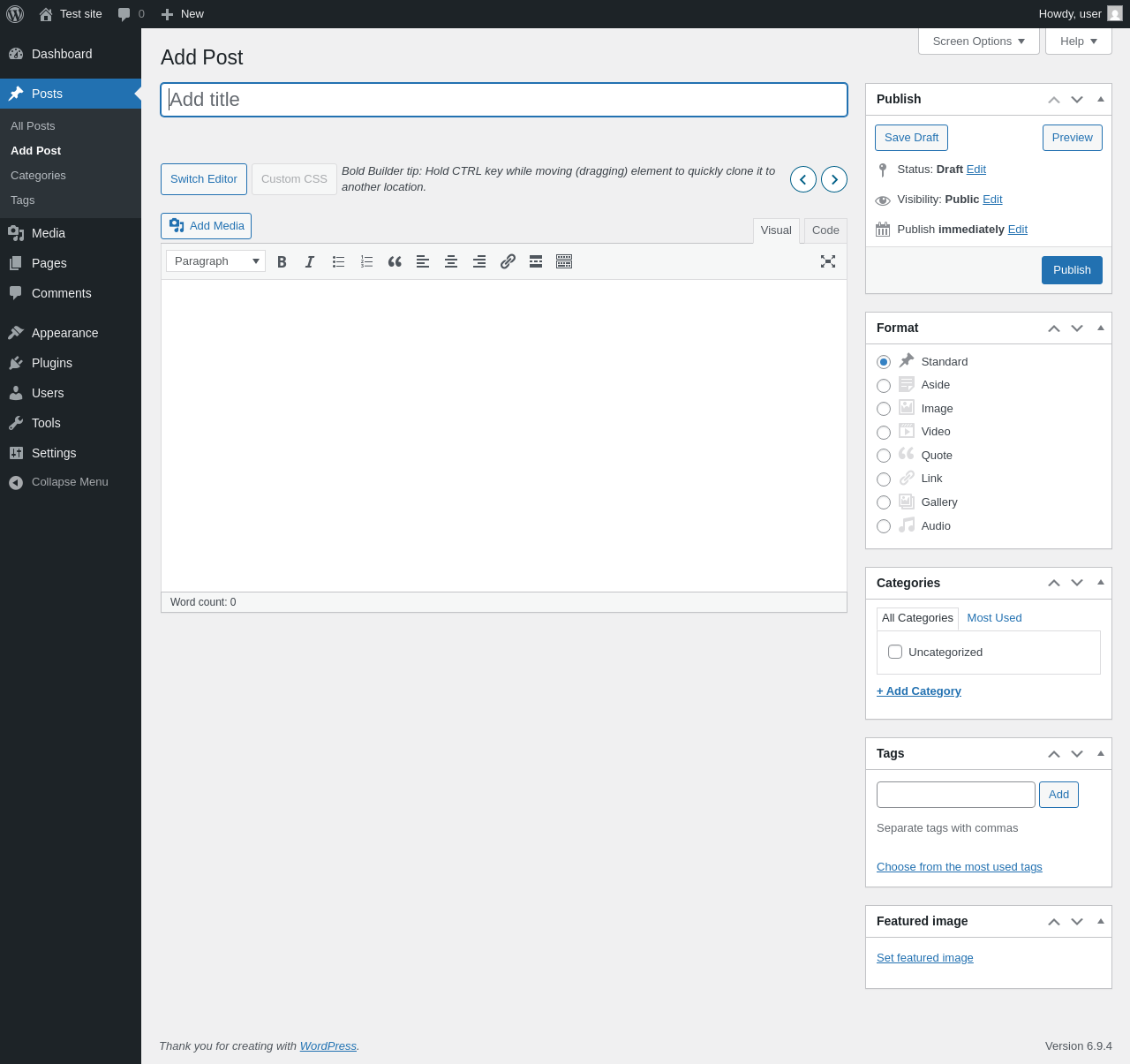The height and width of the screenshot is (1064, 1130).
Task: Expand Screen Options panel
Action: pyautogui.click(x=979, y=42)
